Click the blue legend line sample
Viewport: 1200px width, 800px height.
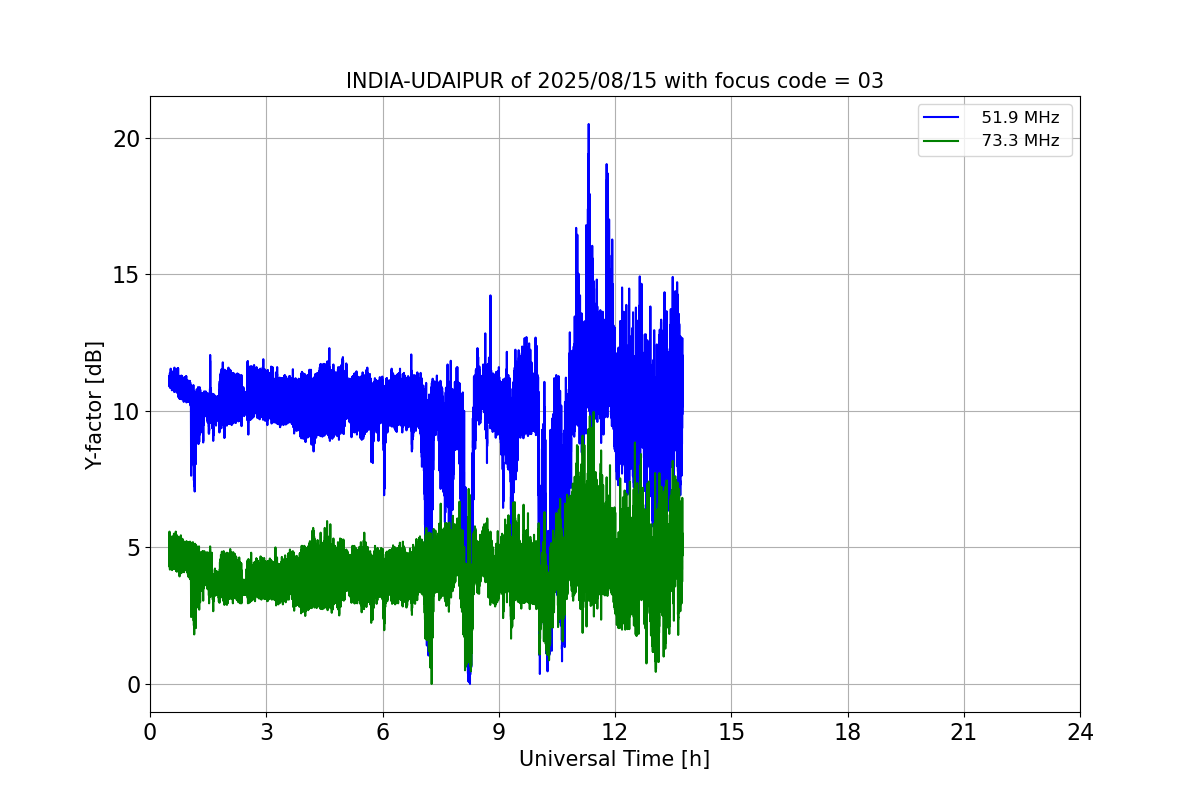pos(943,118)
